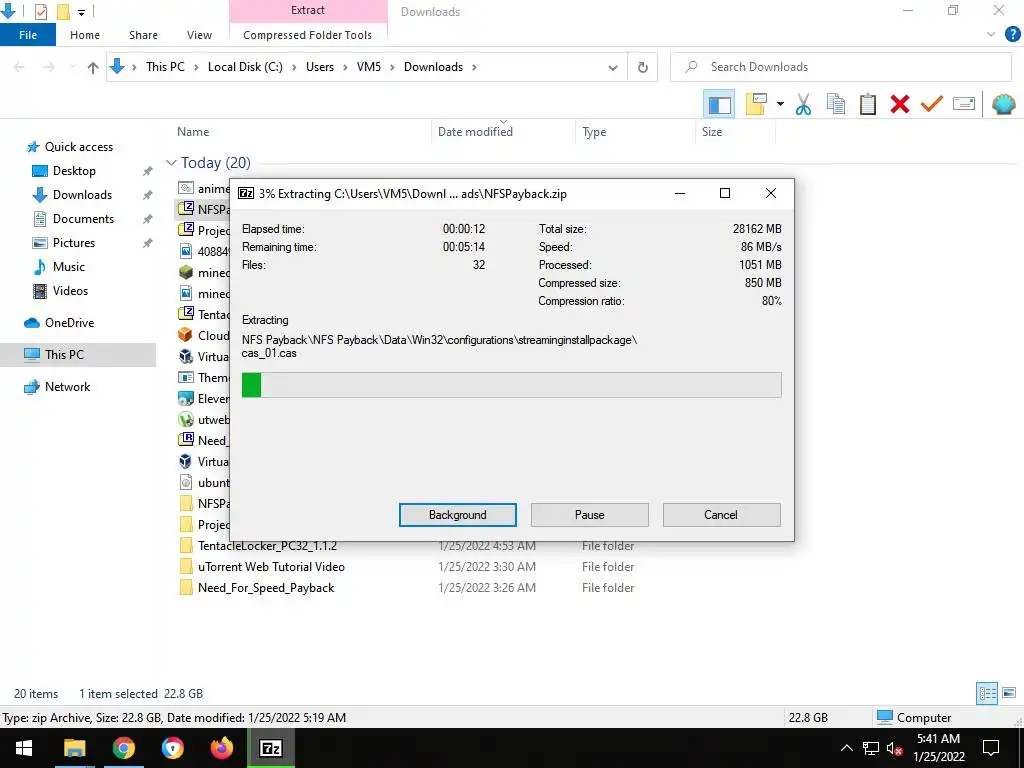Switch to large icons view

pos(1009,693)
